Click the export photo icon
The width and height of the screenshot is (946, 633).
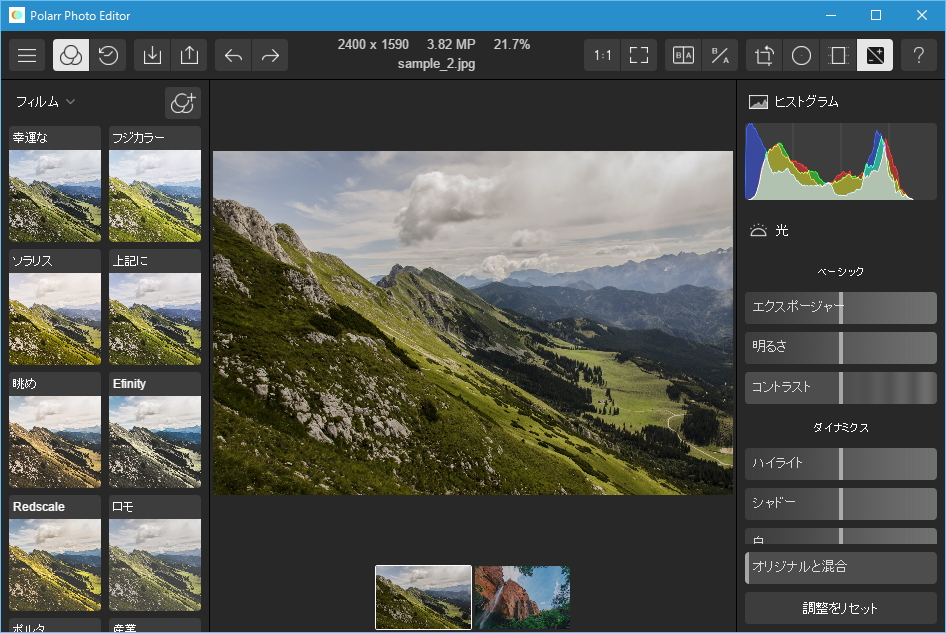(189, 56)
